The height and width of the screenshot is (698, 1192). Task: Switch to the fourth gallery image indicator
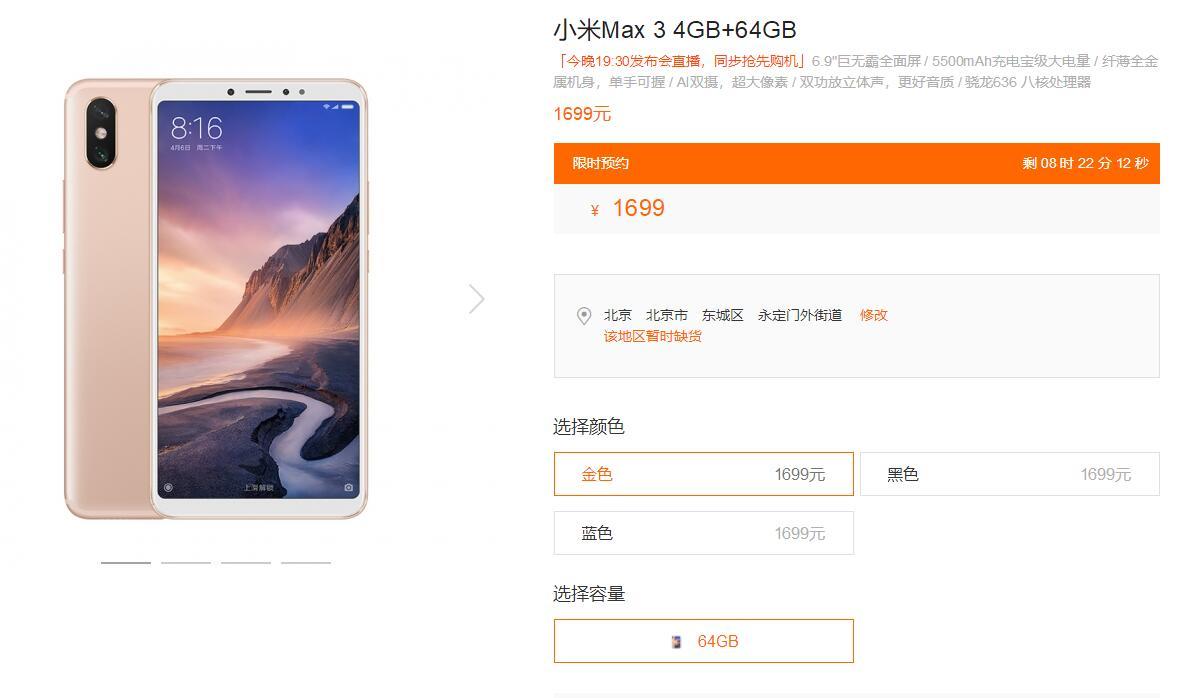(306, 563)
